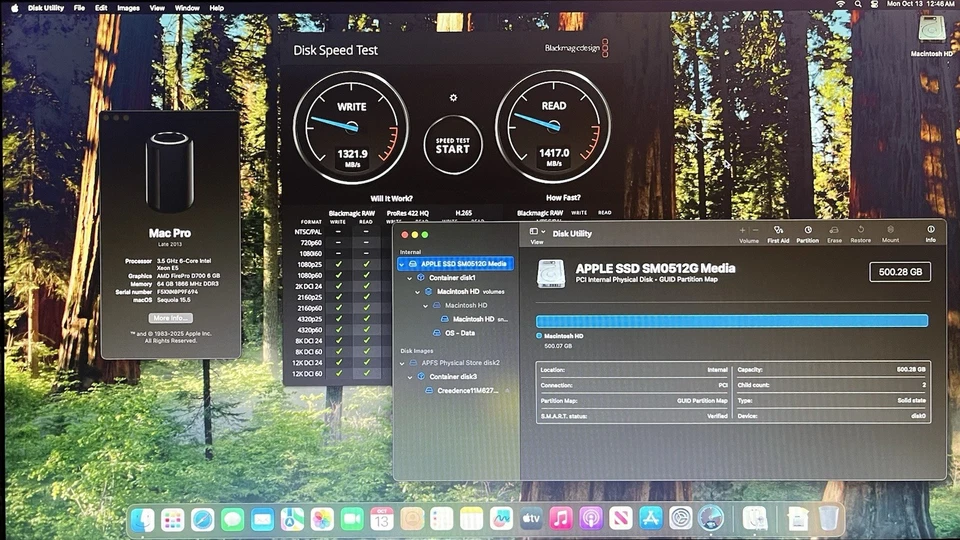Click the Macintosh HD legend label
960x540 pixels.
563,336
